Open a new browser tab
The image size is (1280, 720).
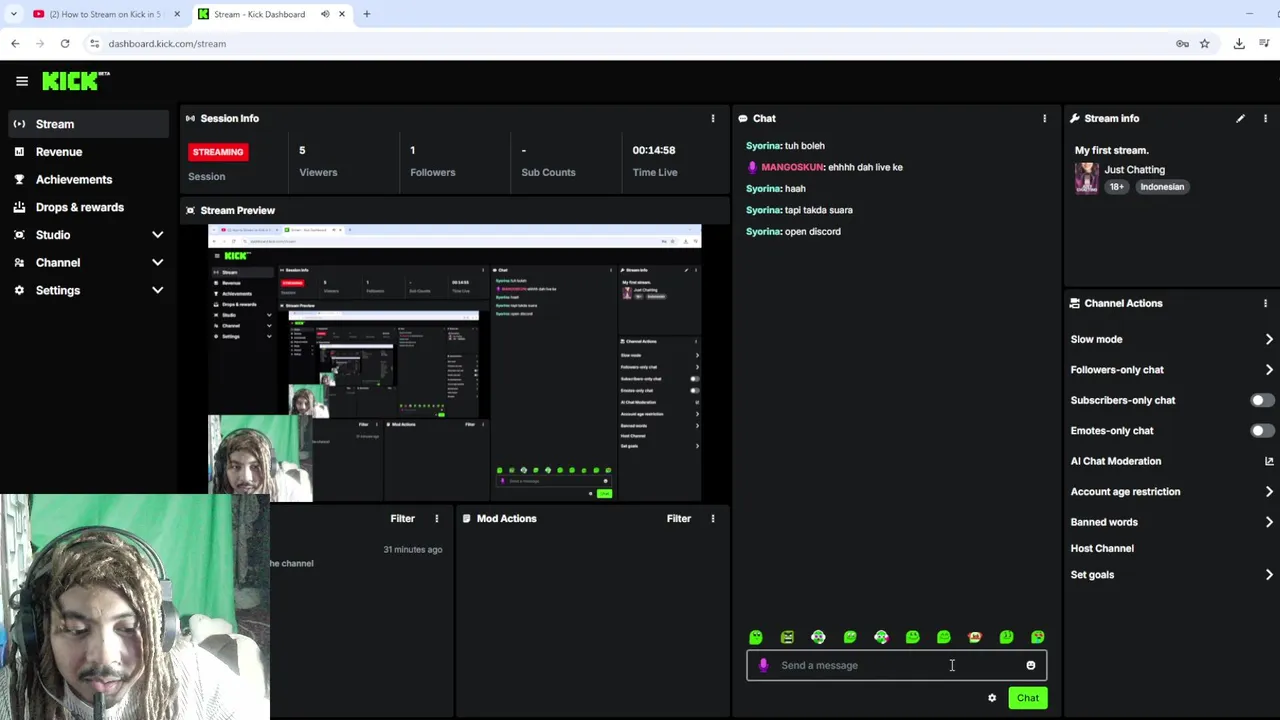367,14
